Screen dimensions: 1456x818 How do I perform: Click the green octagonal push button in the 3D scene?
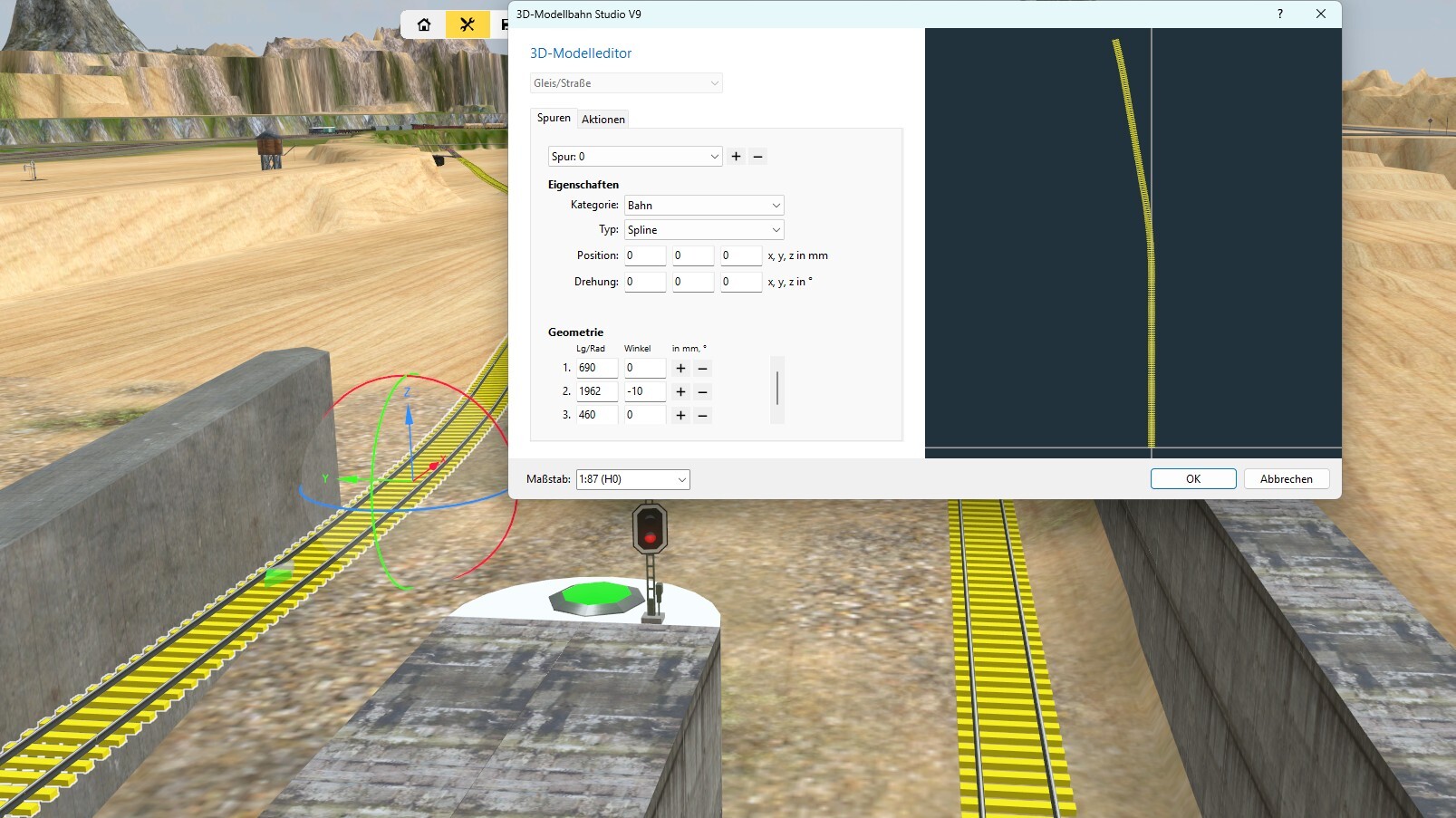594,596
